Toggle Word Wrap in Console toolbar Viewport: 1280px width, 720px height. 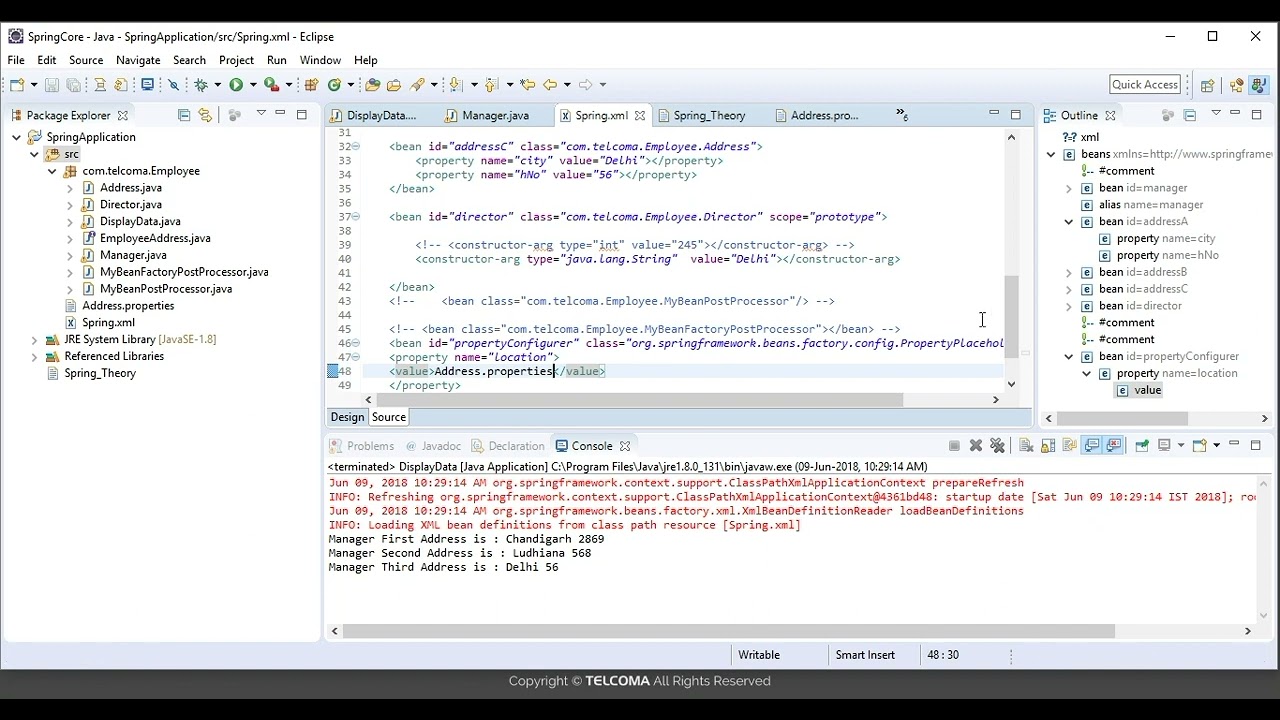(1070, 446)
